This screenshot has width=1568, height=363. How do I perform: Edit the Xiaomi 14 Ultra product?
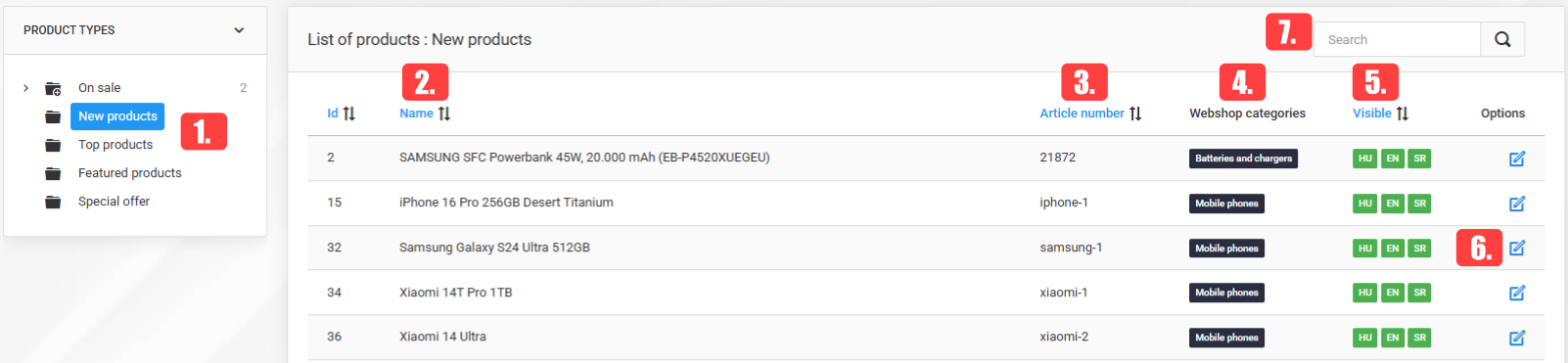tap(1517, 338)
